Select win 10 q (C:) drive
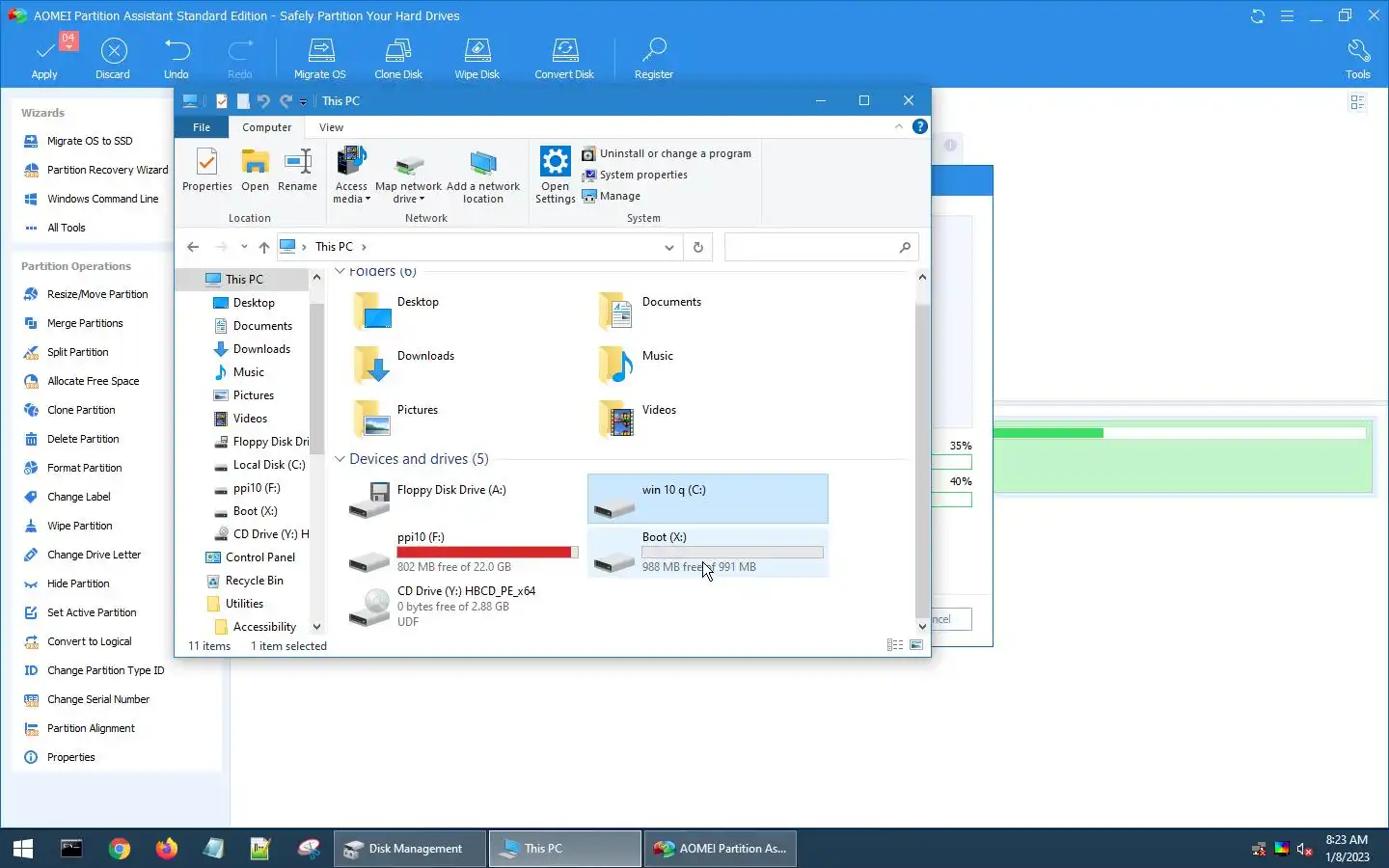Viewport: 1389px width, 868px height. (708, 499)
